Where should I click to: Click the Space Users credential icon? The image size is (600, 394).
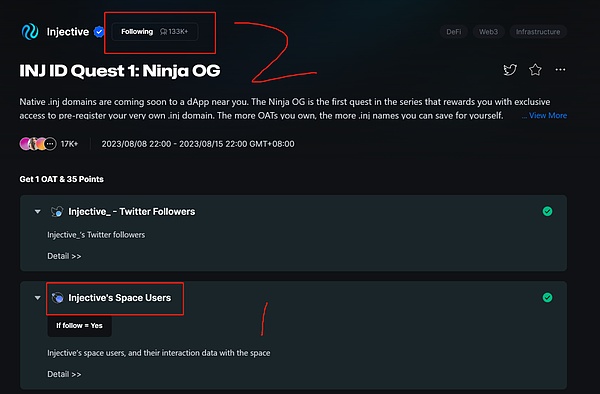(57, 298)
